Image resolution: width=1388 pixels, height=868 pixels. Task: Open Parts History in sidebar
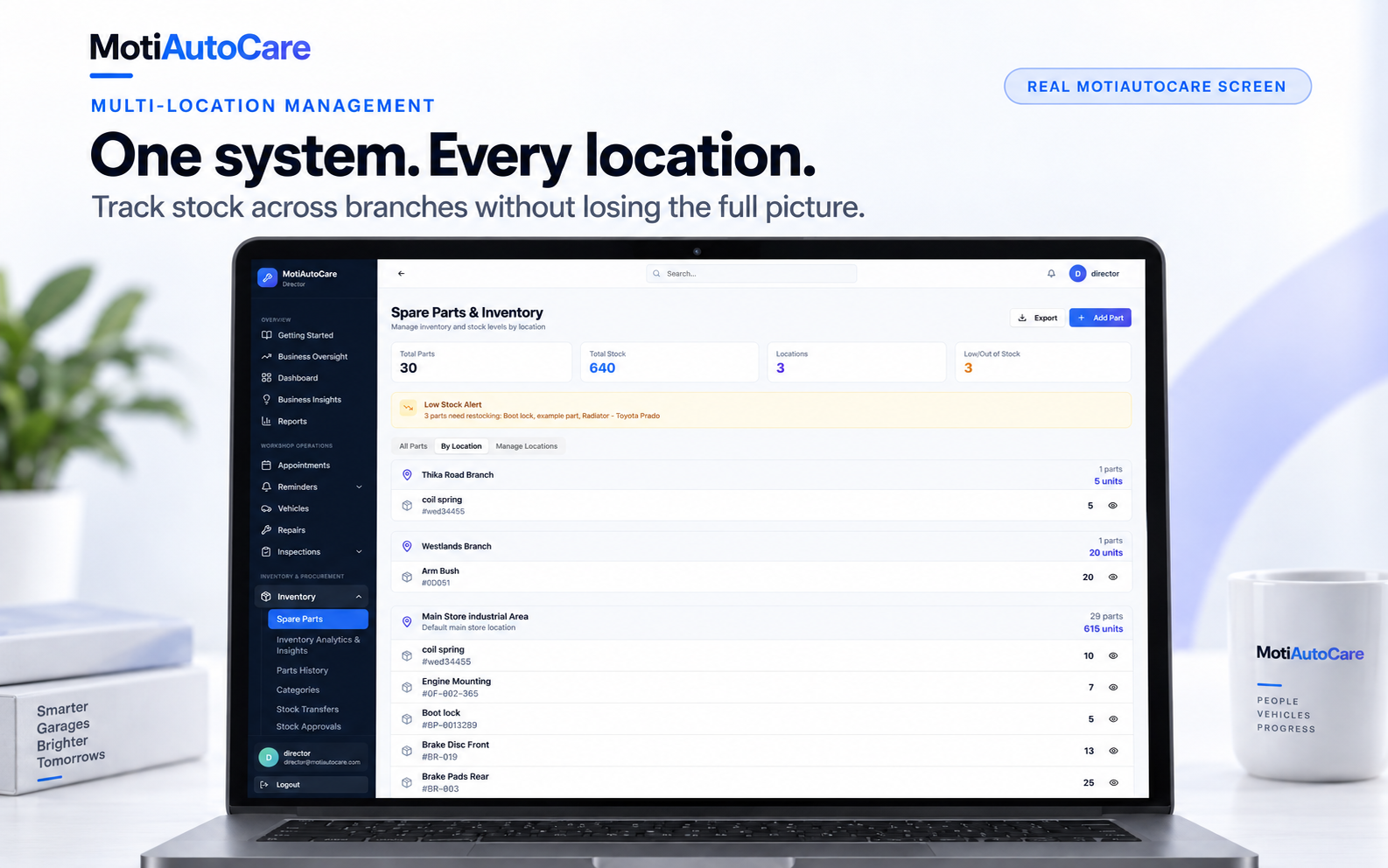(x=302, y=670)
